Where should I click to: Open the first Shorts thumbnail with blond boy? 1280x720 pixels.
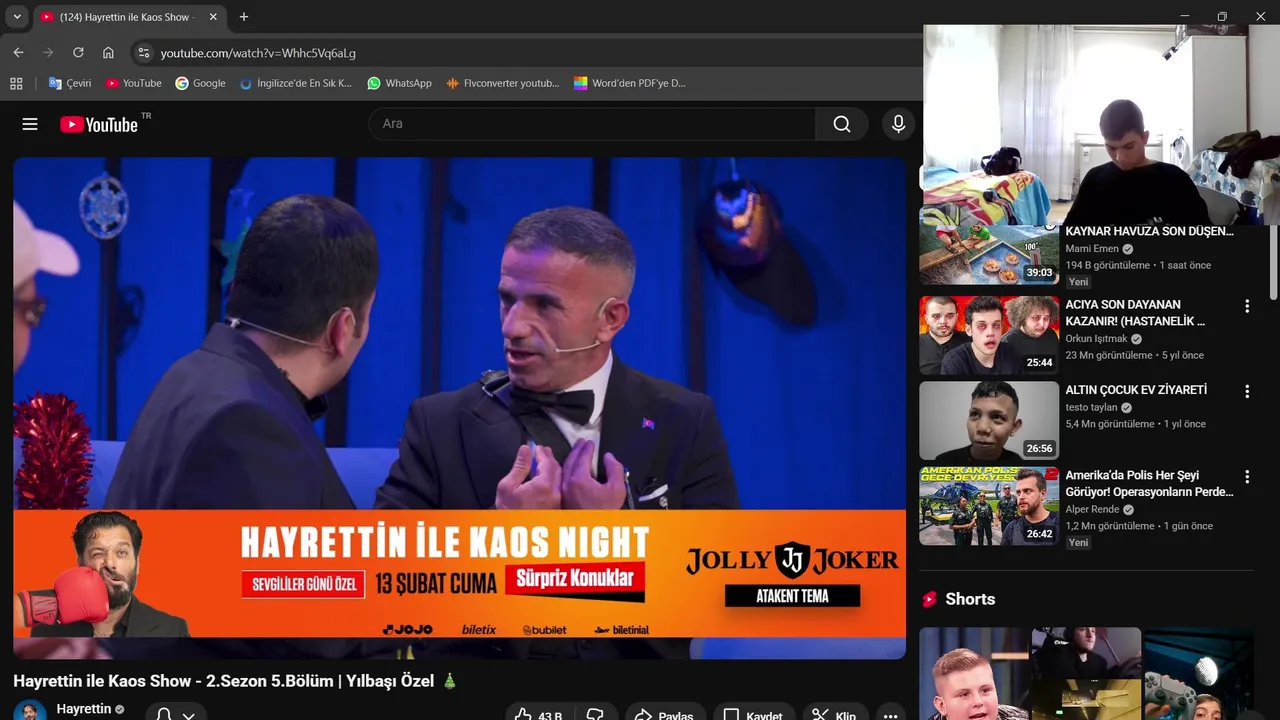click(974, 673)
